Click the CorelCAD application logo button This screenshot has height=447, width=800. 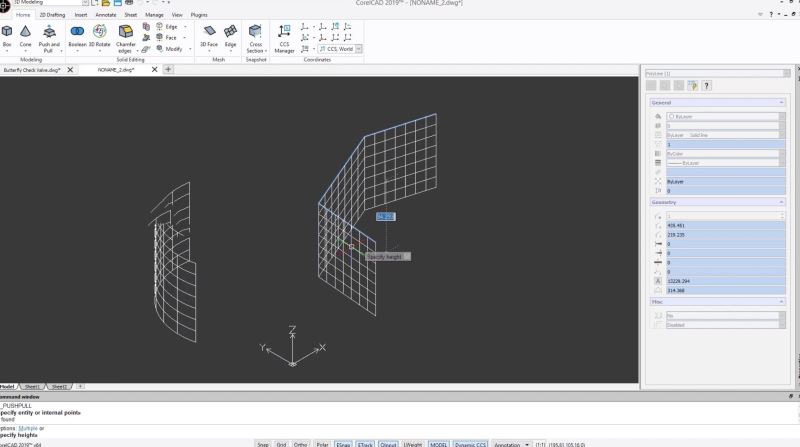click(4, 5)
